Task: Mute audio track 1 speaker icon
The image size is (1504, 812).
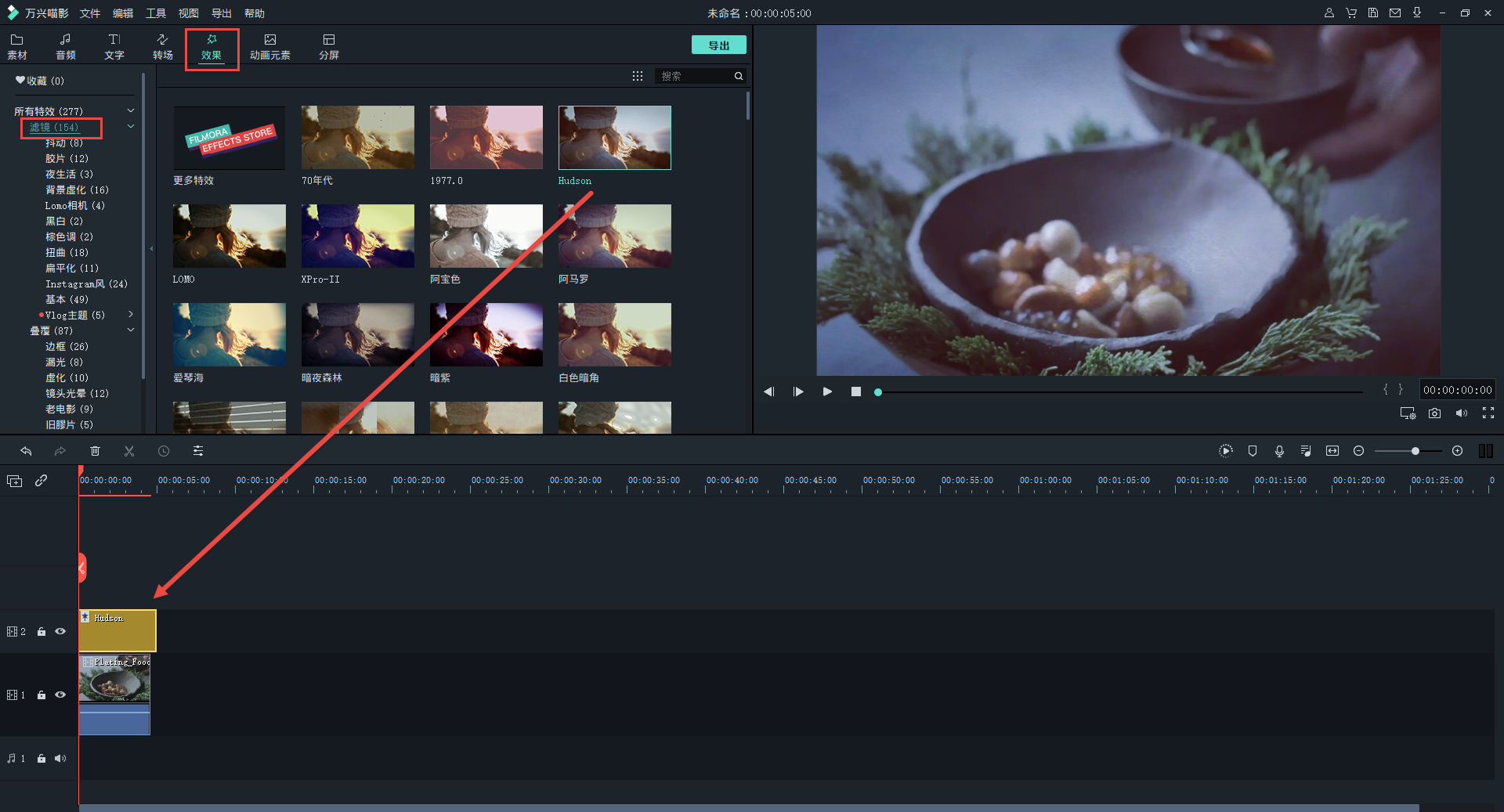Action: coord(60,759)
